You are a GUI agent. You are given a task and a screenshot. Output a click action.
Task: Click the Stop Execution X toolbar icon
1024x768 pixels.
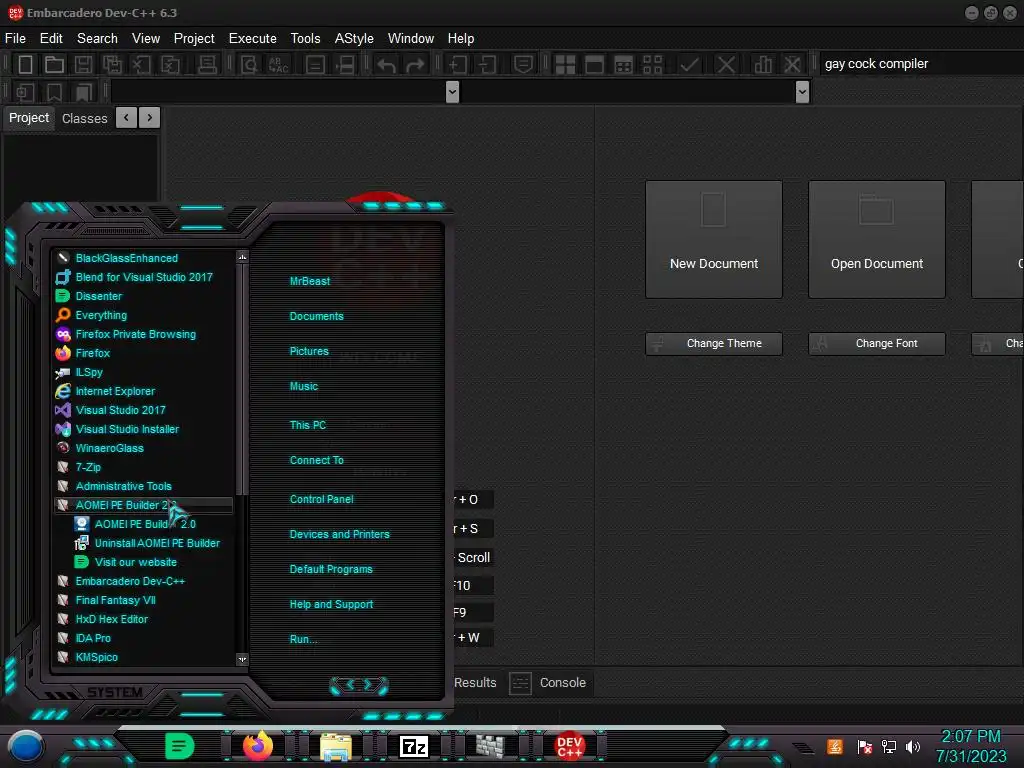tap(726, 64)
